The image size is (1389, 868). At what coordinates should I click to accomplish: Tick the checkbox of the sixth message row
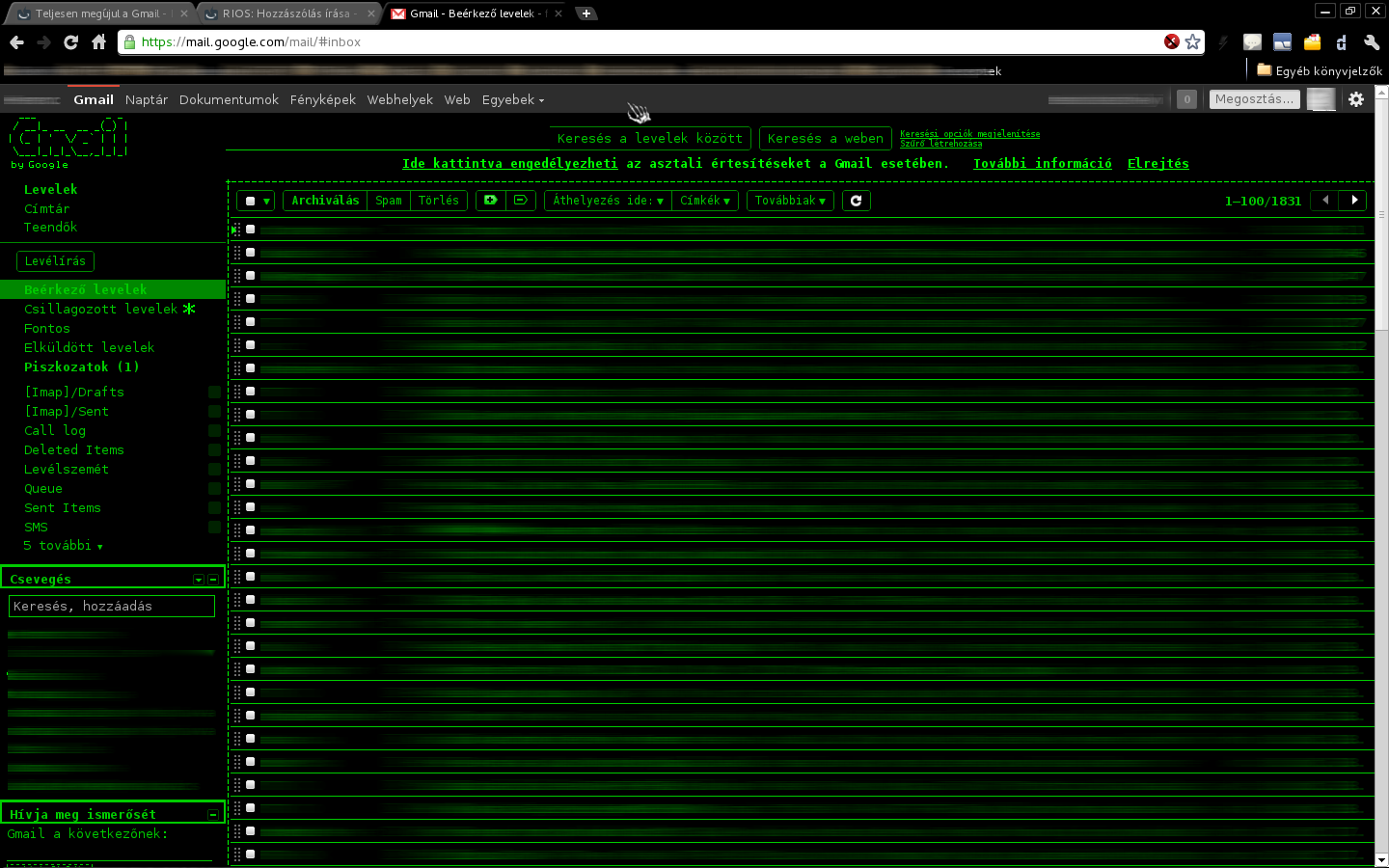tap(250, 345)
